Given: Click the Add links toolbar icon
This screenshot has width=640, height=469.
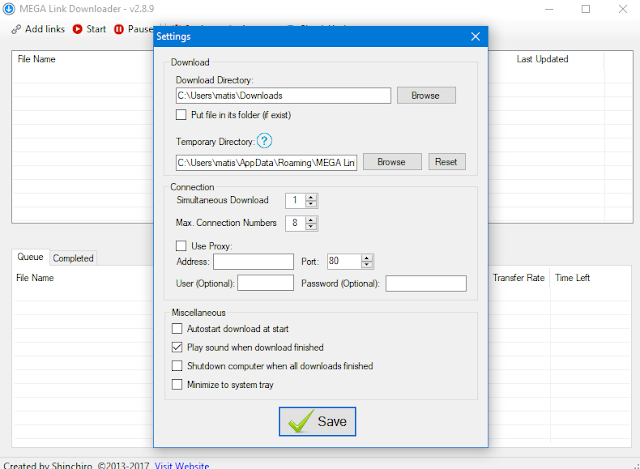Looking at the screenshot, I should coord(16,29).
